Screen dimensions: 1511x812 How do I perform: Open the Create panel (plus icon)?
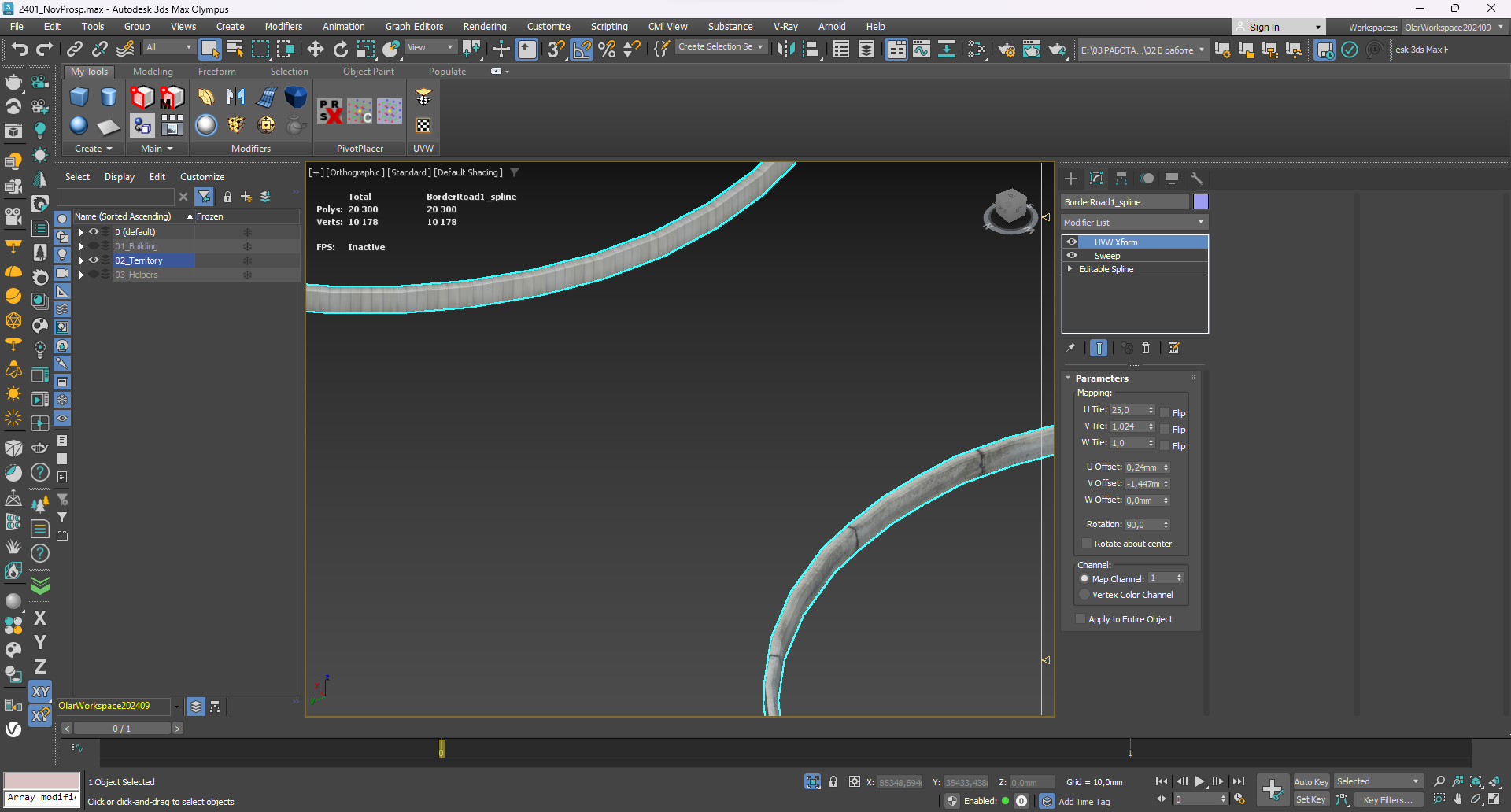click(x=1070, y=179)
